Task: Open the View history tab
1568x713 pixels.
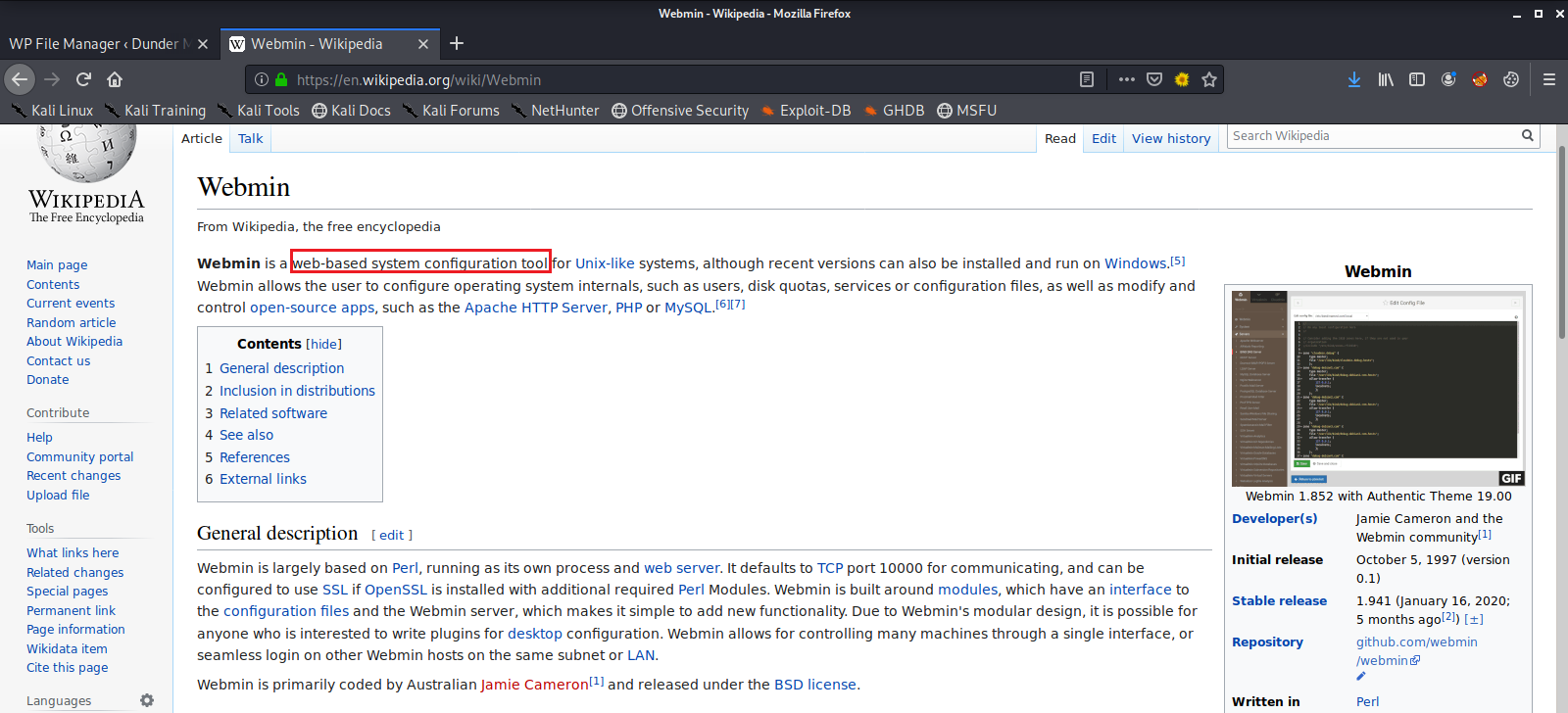Action: pyautogui.click(x=1171, y=138)
